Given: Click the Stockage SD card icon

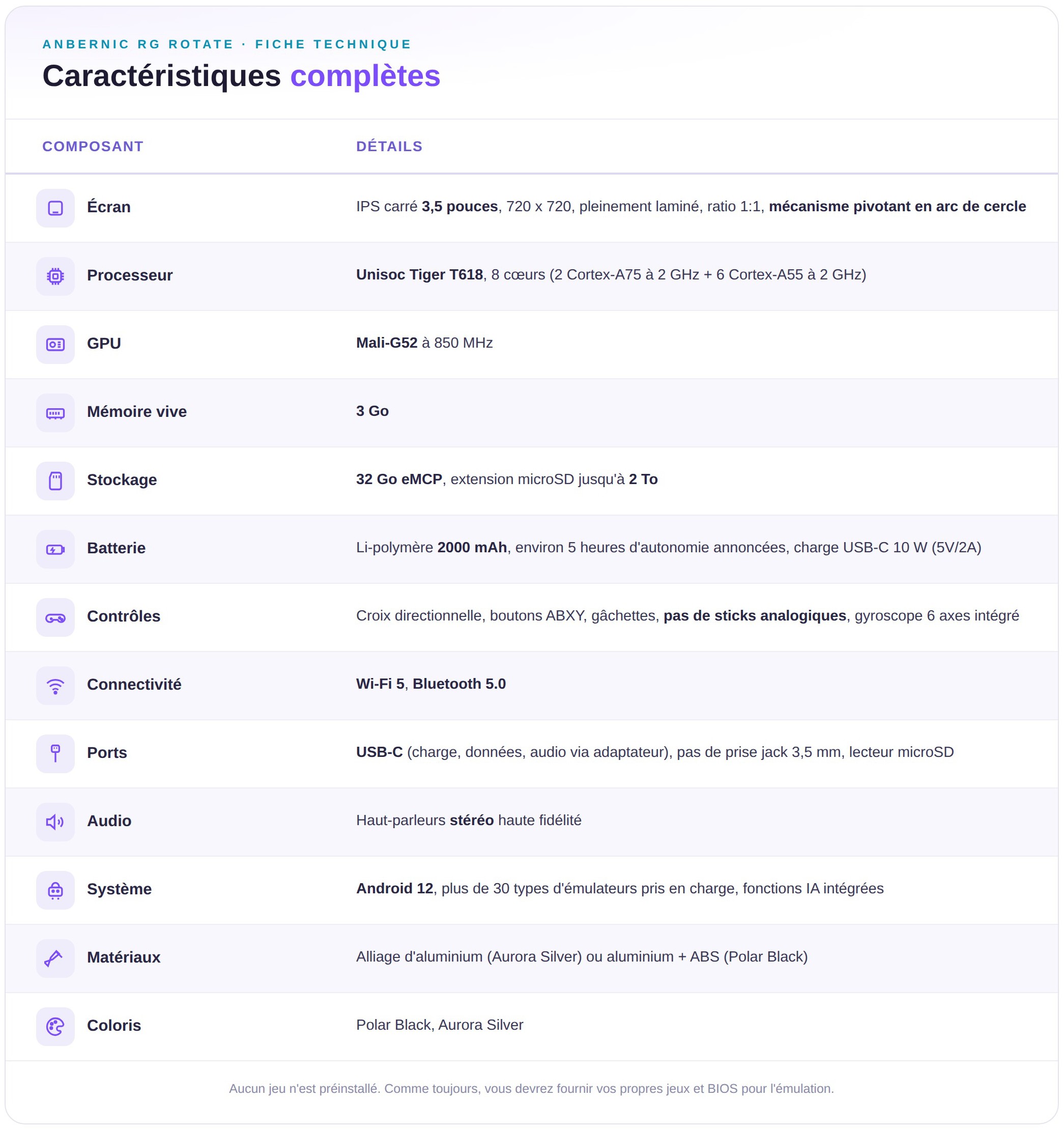Looking at the screenshot, I should click(x=55, y=481).
